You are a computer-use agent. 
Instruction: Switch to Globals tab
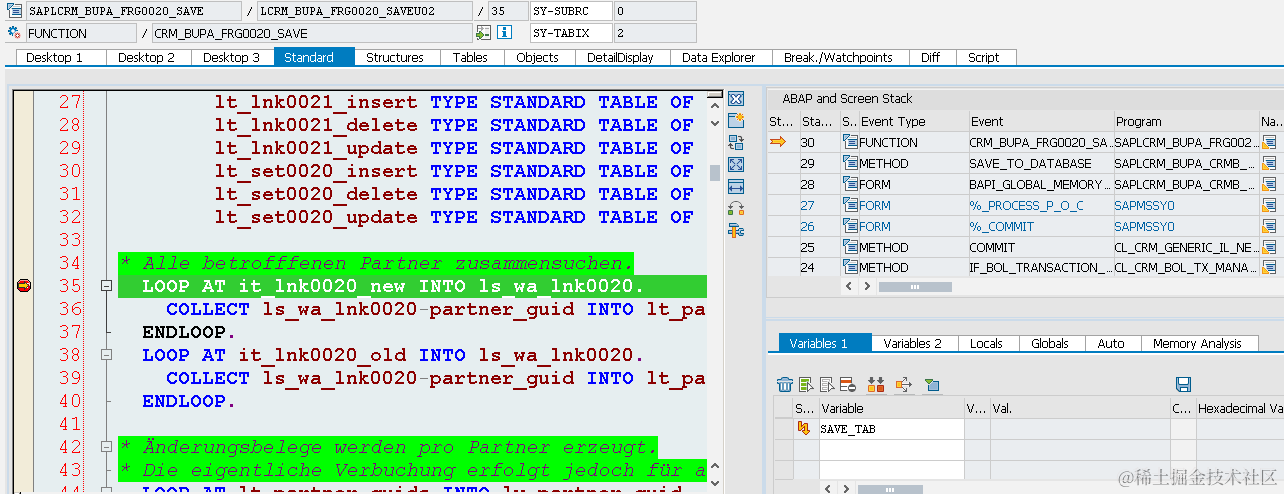pos(1050,343)
